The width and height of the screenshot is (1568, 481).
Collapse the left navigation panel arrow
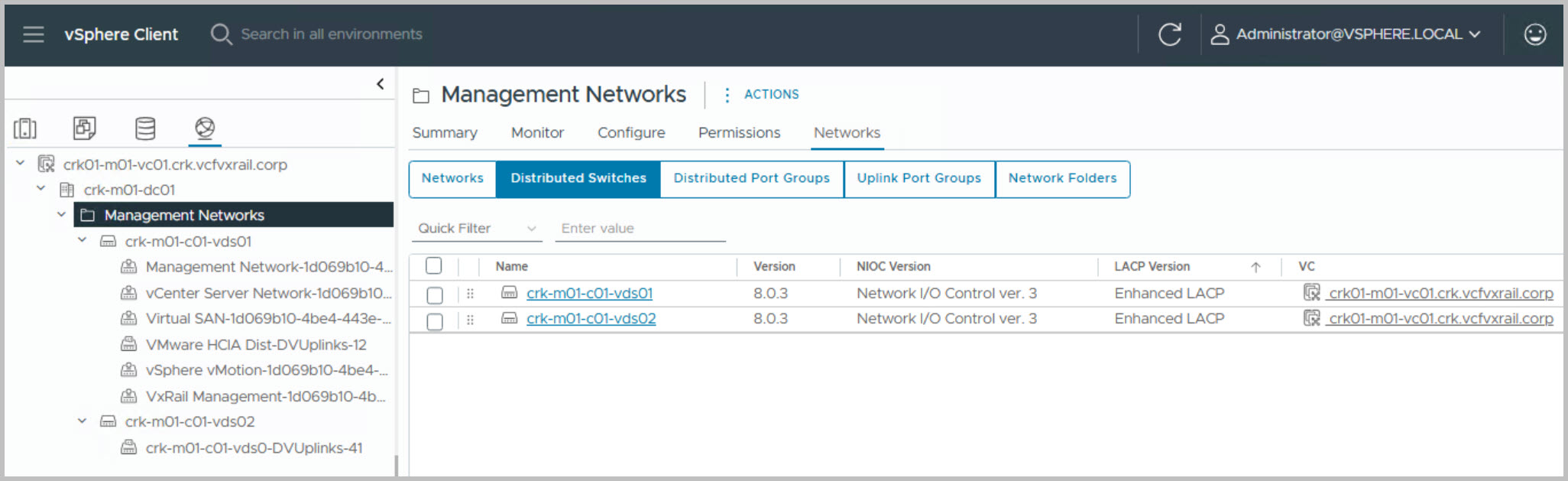380,84
